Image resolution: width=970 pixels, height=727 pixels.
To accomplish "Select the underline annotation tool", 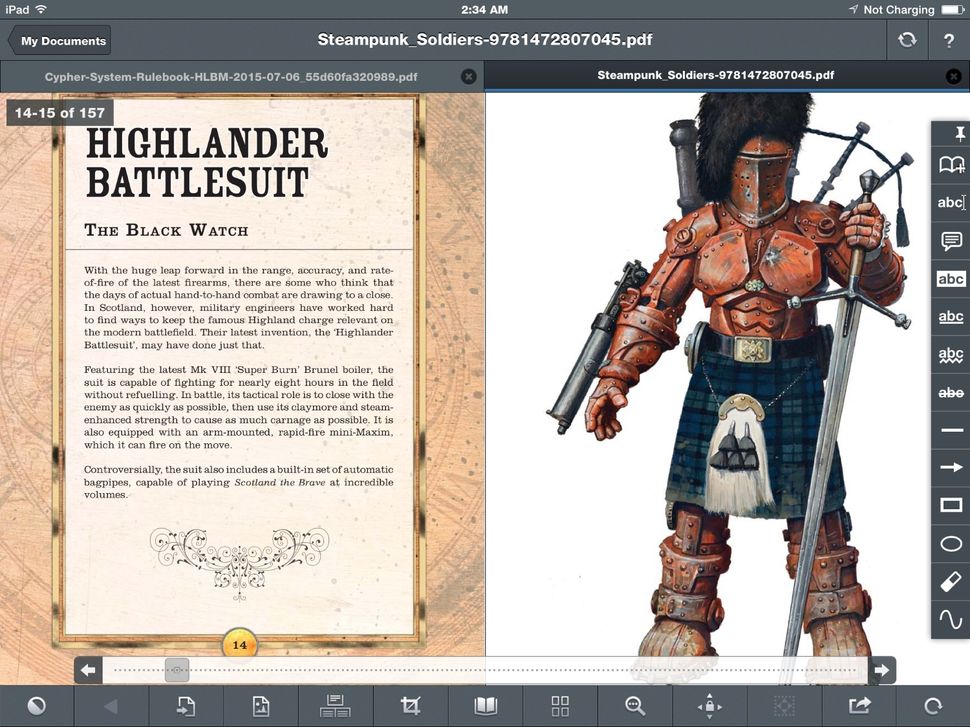I will [948, 317].
